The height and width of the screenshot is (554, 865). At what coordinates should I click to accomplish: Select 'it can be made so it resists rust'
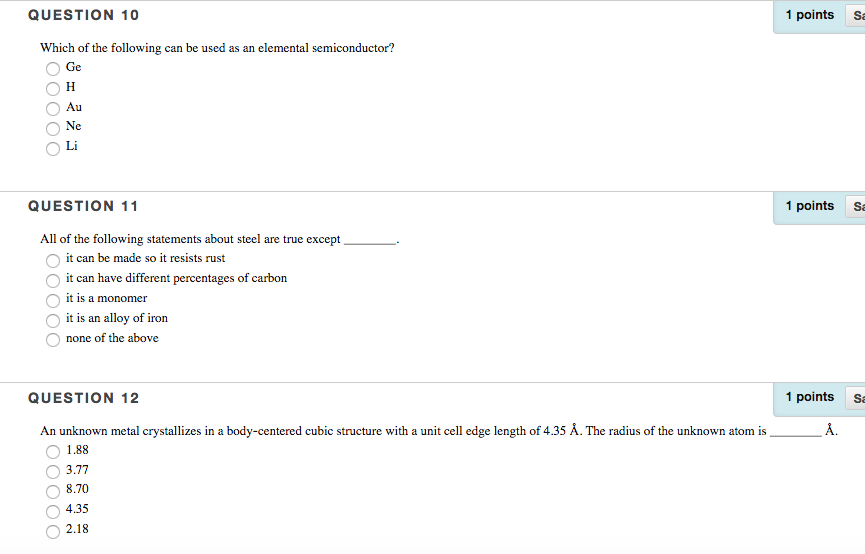(53, 260)
